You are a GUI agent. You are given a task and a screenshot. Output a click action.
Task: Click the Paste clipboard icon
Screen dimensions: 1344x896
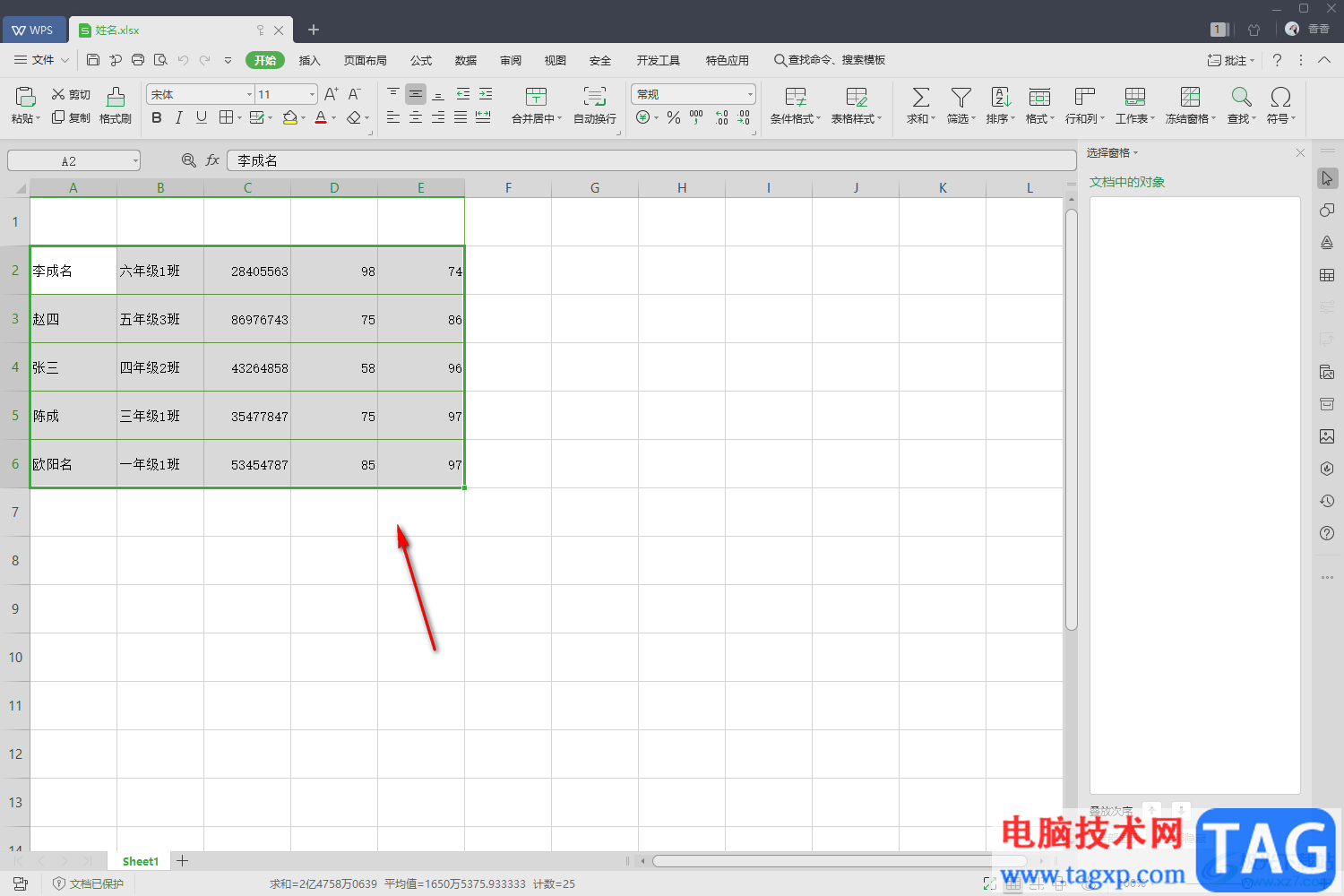[x=25, y=96]
